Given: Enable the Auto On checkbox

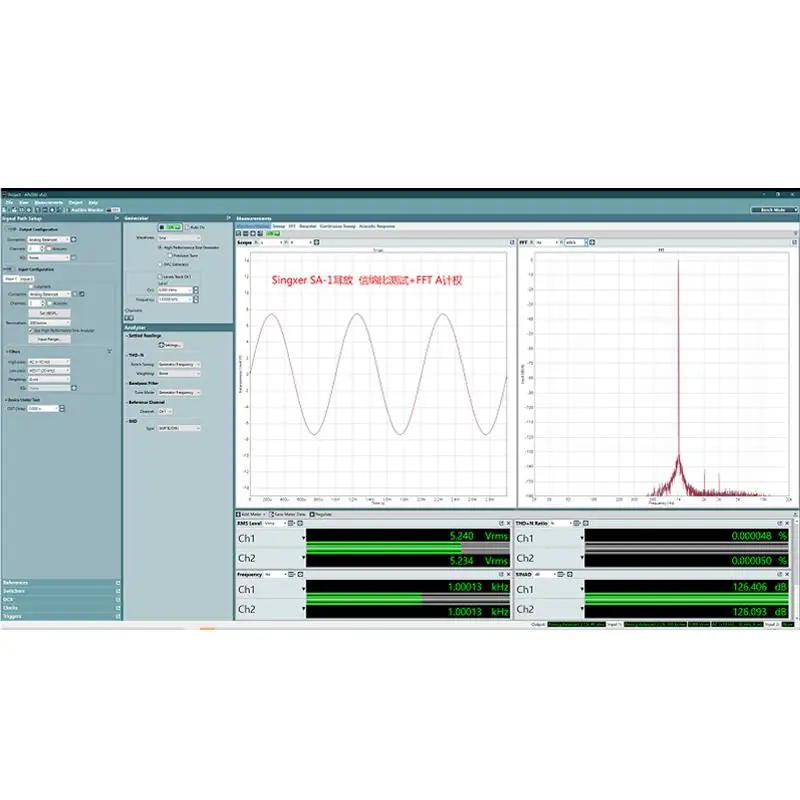Looking at the screenshot, I should (187, 227).
